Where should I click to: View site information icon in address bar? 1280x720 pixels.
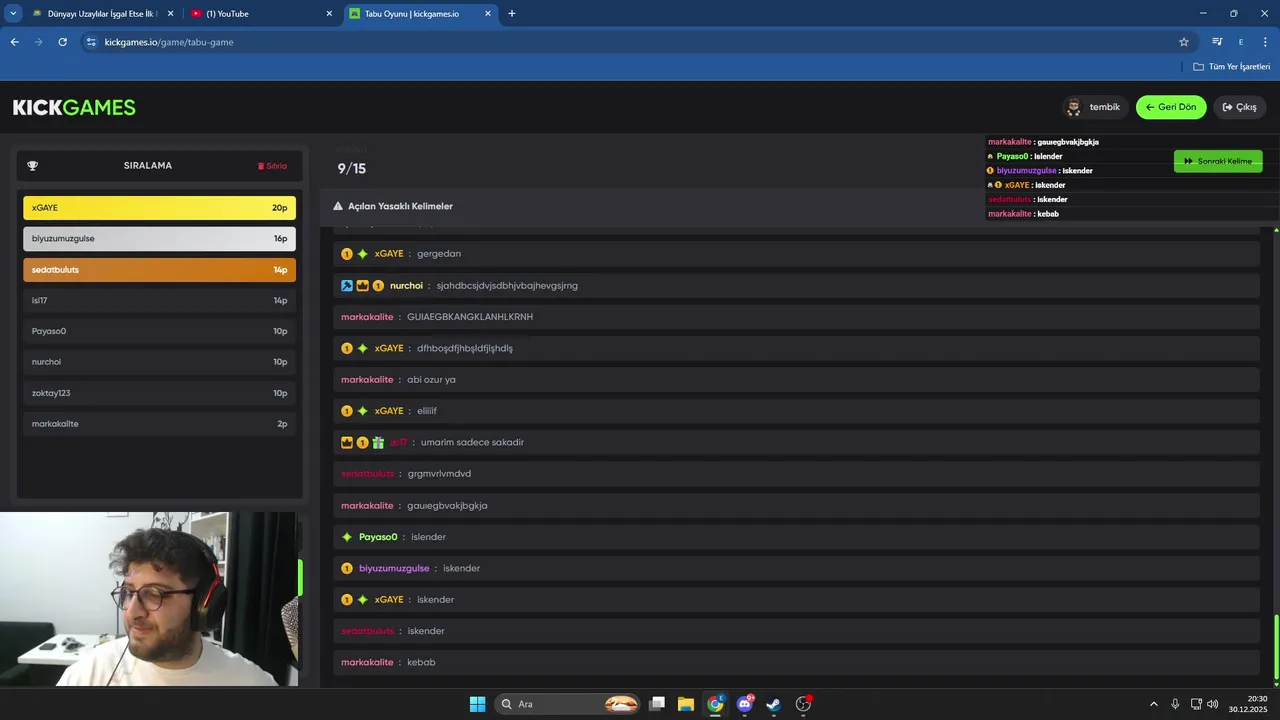click(x=91, y=42)
